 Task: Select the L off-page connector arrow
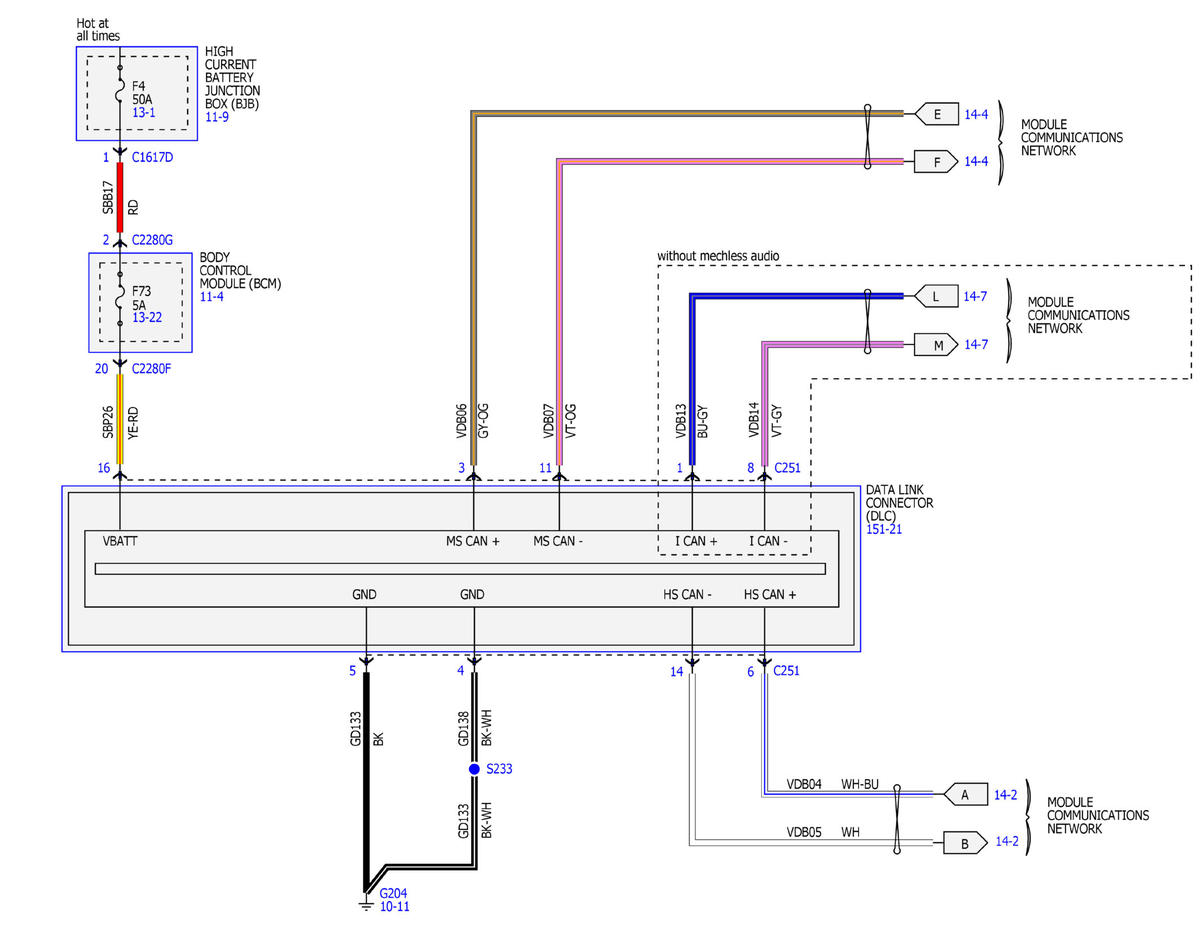coord(933,297)
